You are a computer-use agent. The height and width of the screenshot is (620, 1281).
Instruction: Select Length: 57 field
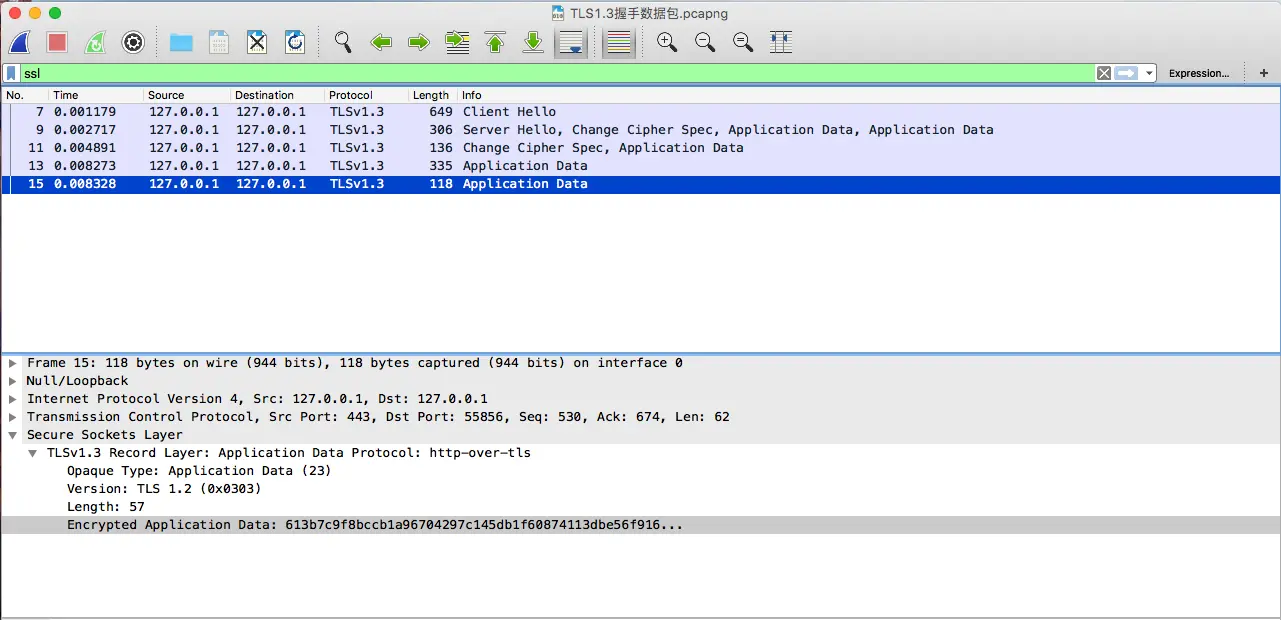pos(106,507)
